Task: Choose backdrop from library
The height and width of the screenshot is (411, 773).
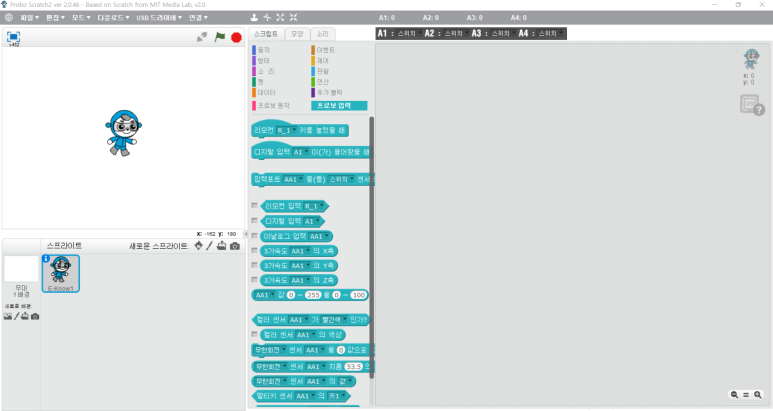Action: pos(8,316)
